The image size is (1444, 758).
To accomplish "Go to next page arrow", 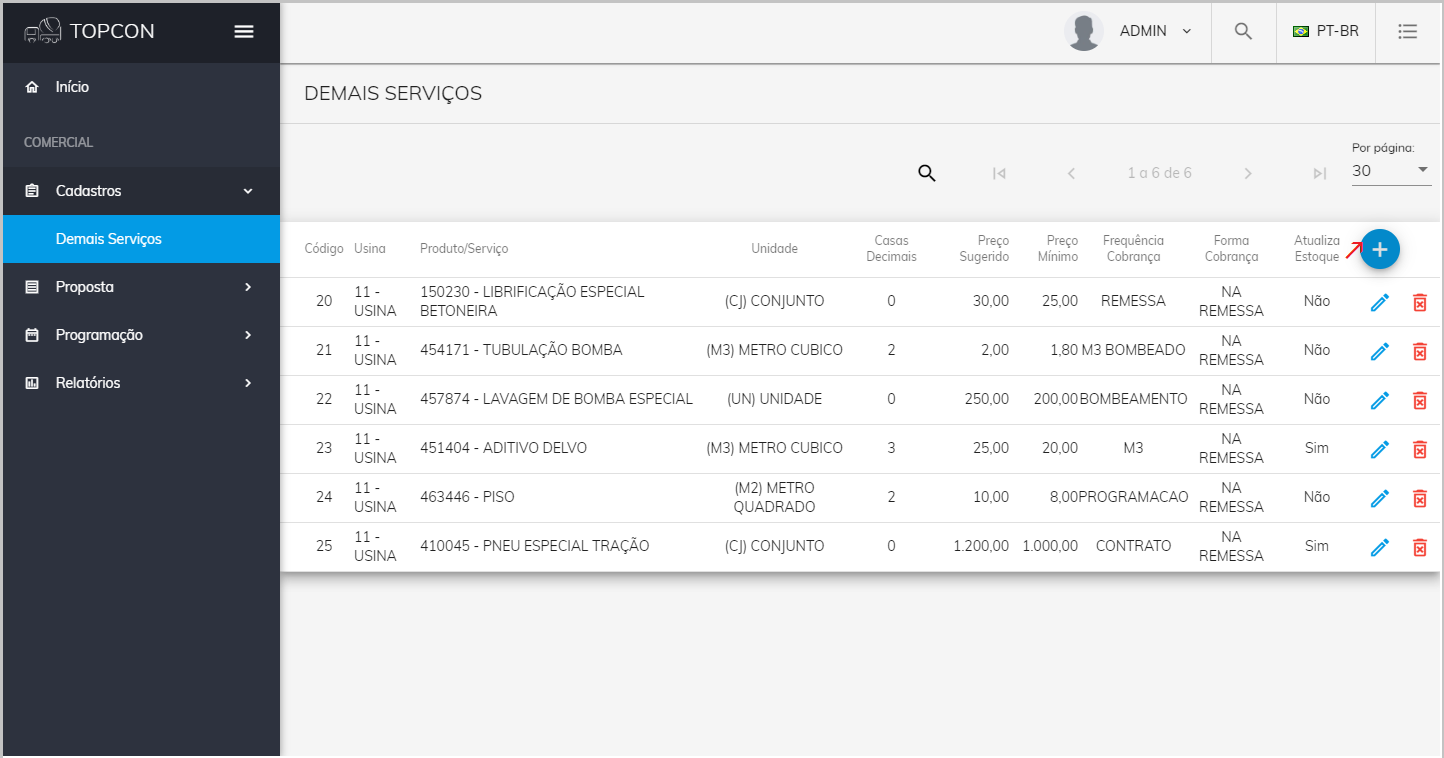I will click(1248, 173).
